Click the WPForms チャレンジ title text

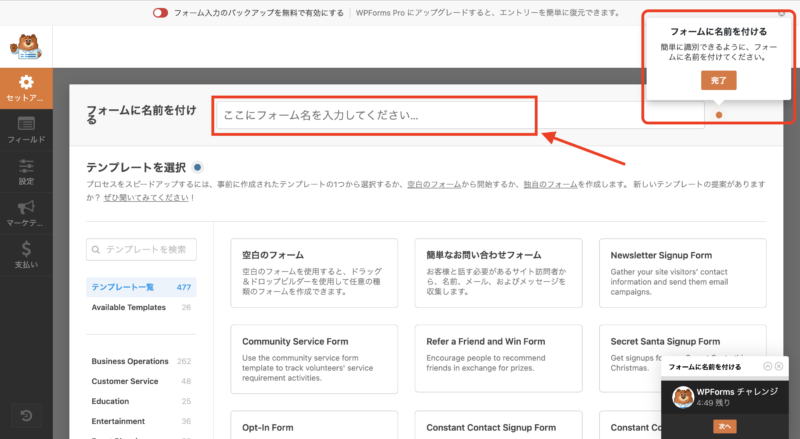(737, 392)
